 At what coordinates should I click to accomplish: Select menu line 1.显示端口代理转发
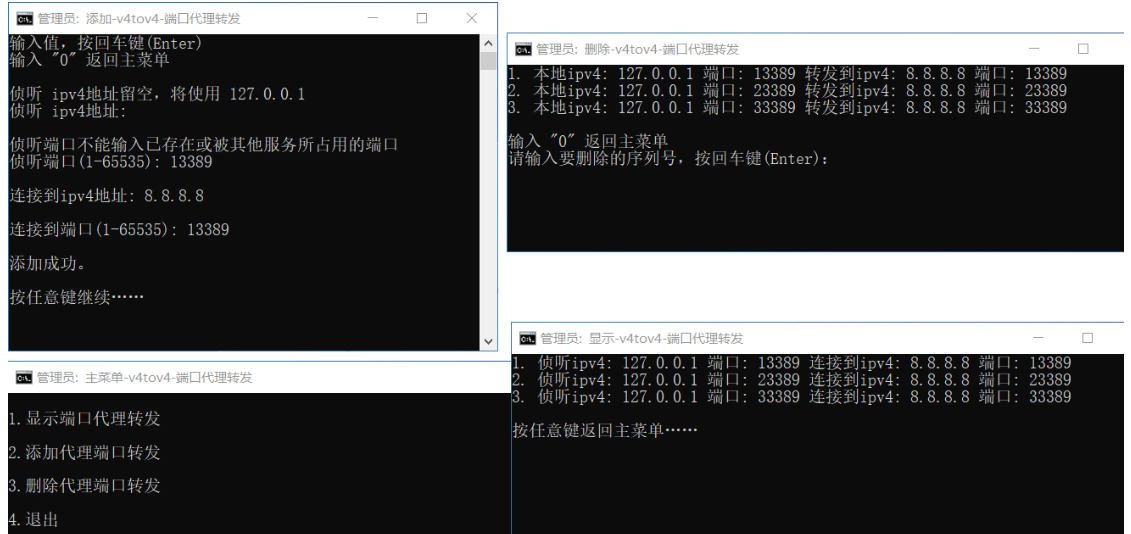click(x=84, y=419)
